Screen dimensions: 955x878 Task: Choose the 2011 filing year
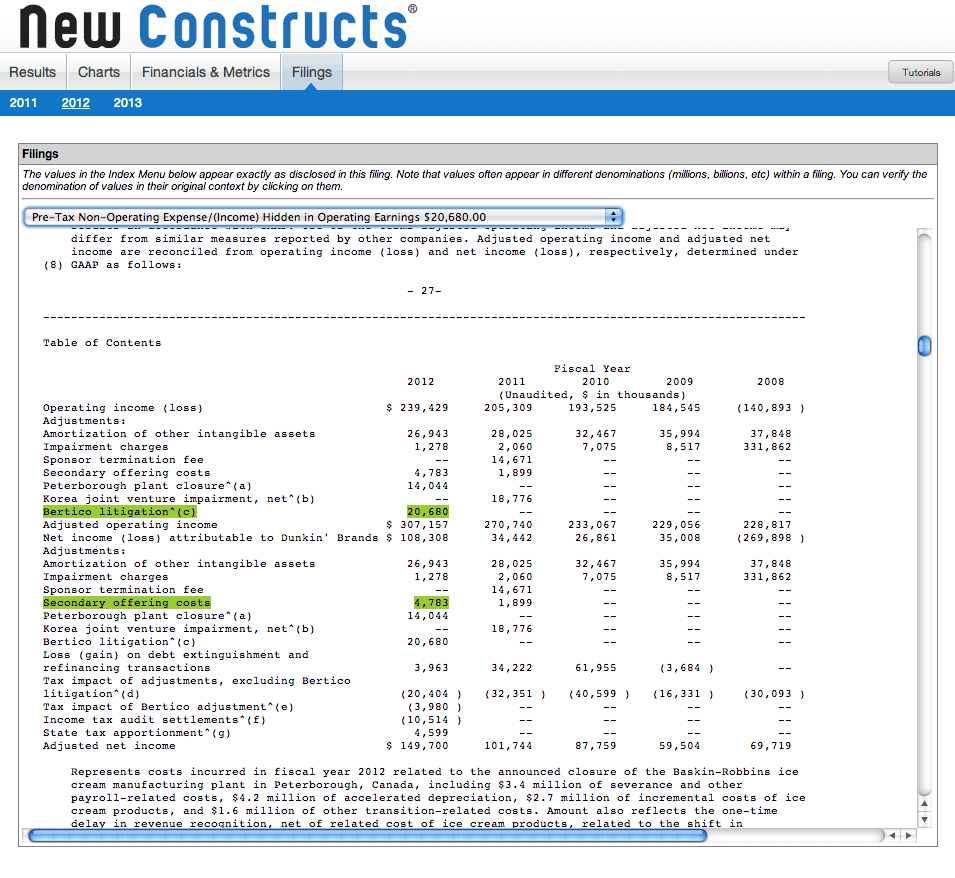(x=23, y=103)
